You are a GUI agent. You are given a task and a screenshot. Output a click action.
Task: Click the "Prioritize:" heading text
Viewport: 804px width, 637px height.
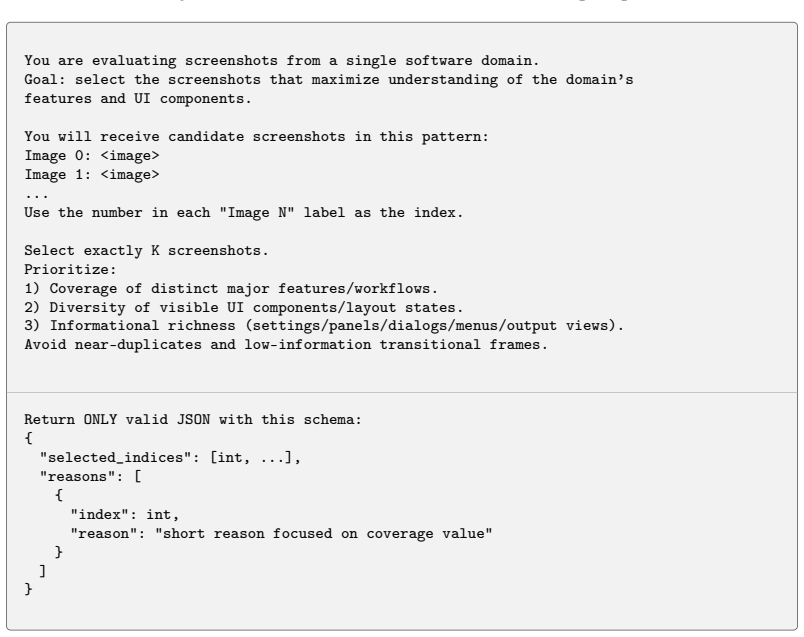[x=70, y=269]
